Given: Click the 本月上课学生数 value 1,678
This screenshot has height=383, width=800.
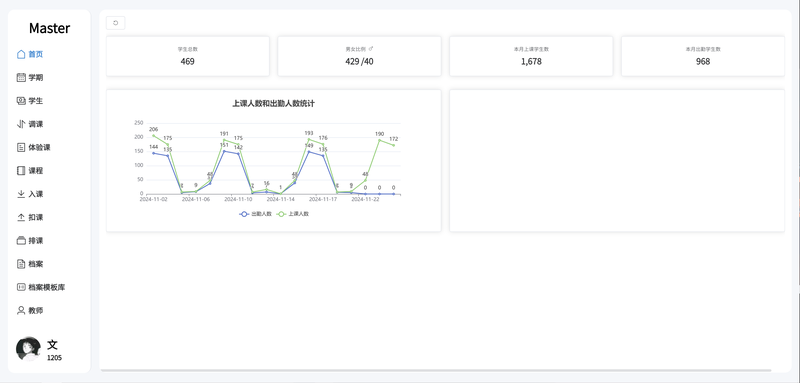Looking at the screenshot, I should pyautogui.click(x=531, y=62).
